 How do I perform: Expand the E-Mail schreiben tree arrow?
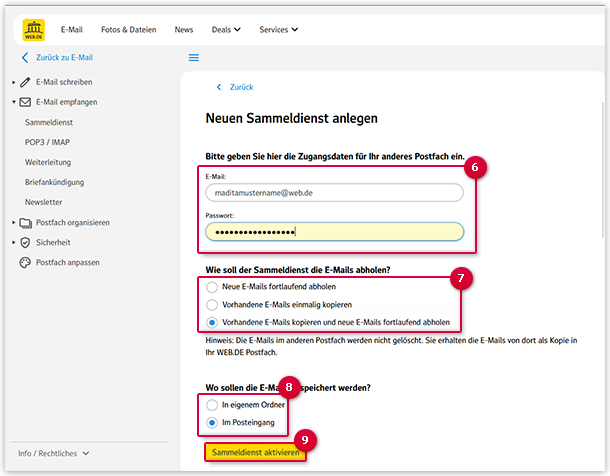[x=14, y=82]
